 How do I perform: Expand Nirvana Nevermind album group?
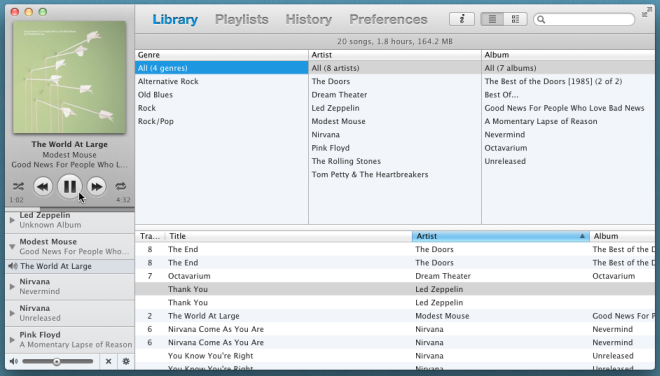[x=12, y=287]
